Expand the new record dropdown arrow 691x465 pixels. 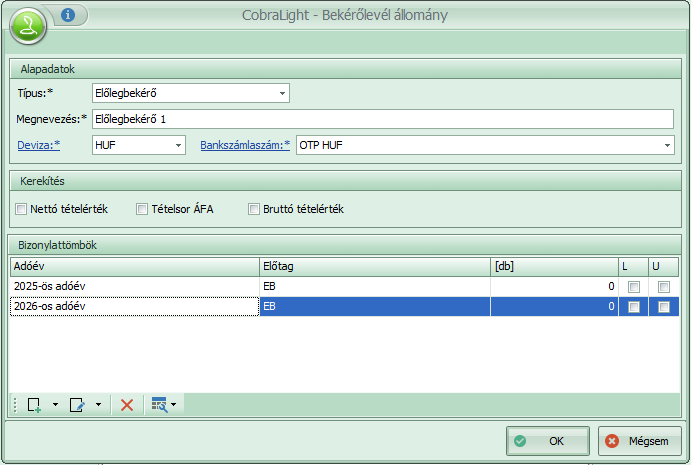click(x=55, y=405)
